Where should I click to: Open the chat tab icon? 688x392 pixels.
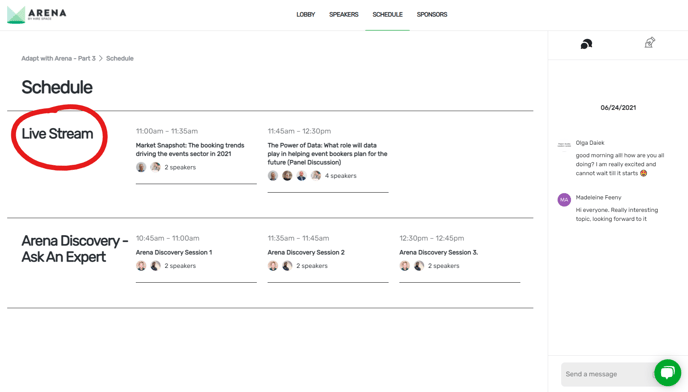point(586,44)
